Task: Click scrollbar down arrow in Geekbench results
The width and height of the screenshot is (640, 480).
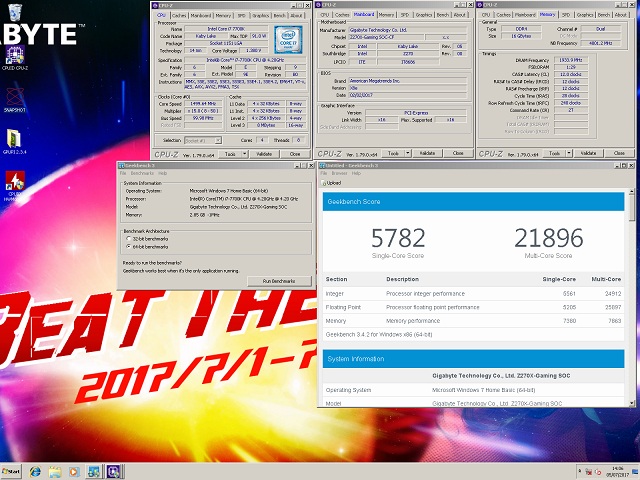Action: pyautogui.click(x=632, y=403)
